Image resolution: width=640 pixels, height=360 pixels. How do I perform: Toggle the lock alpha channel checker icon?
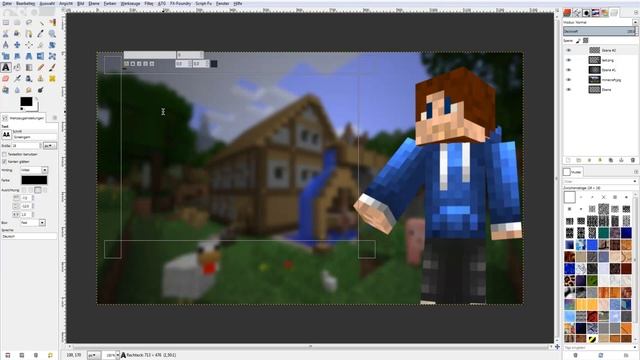586,41
